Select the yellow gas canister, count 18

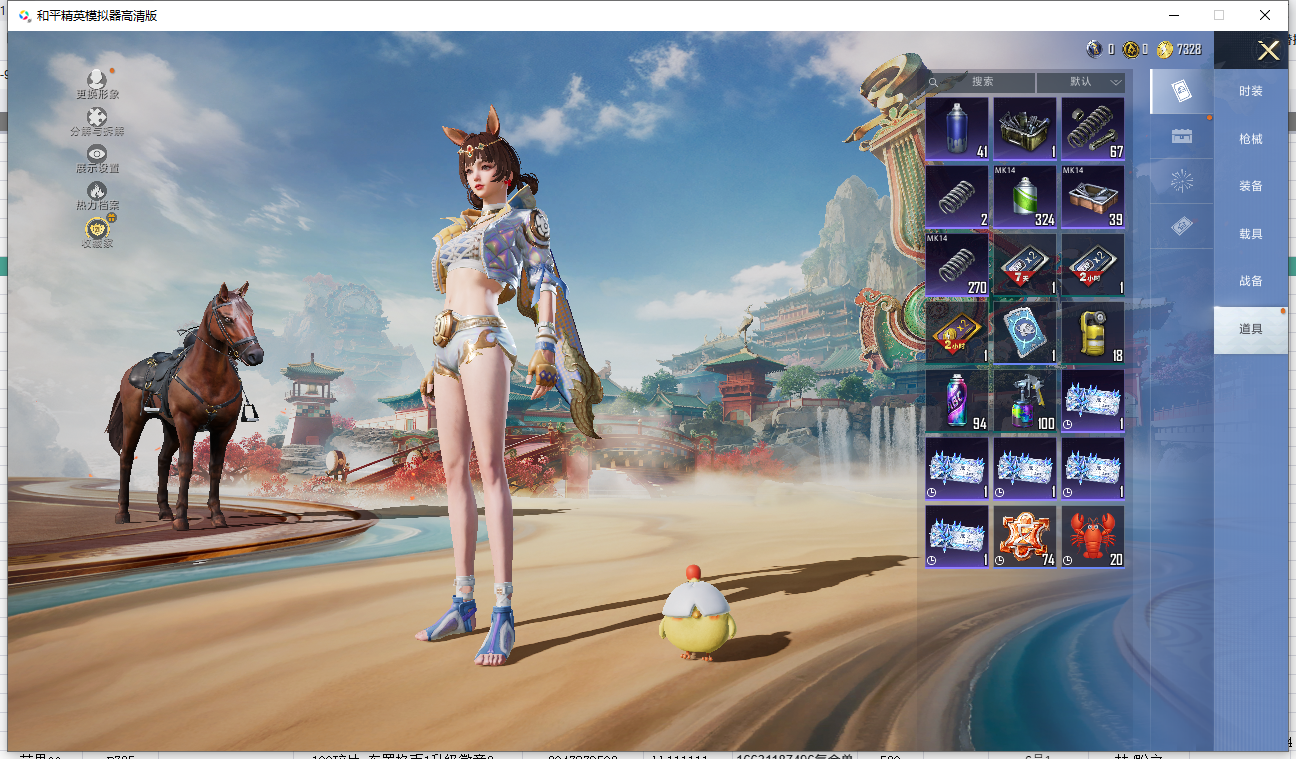(1093, 332)
